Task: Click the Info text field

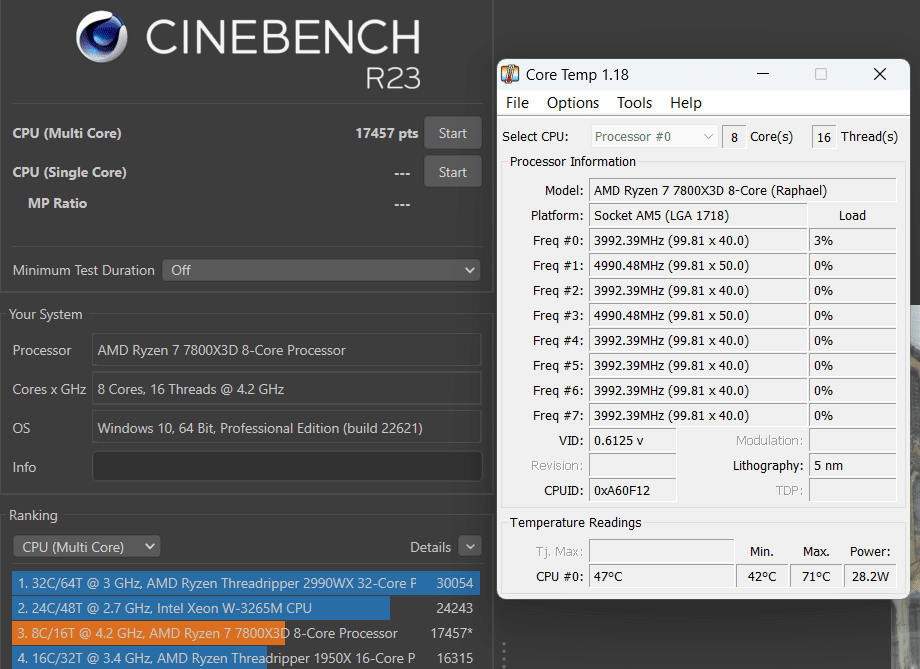Action: (287, 467)
